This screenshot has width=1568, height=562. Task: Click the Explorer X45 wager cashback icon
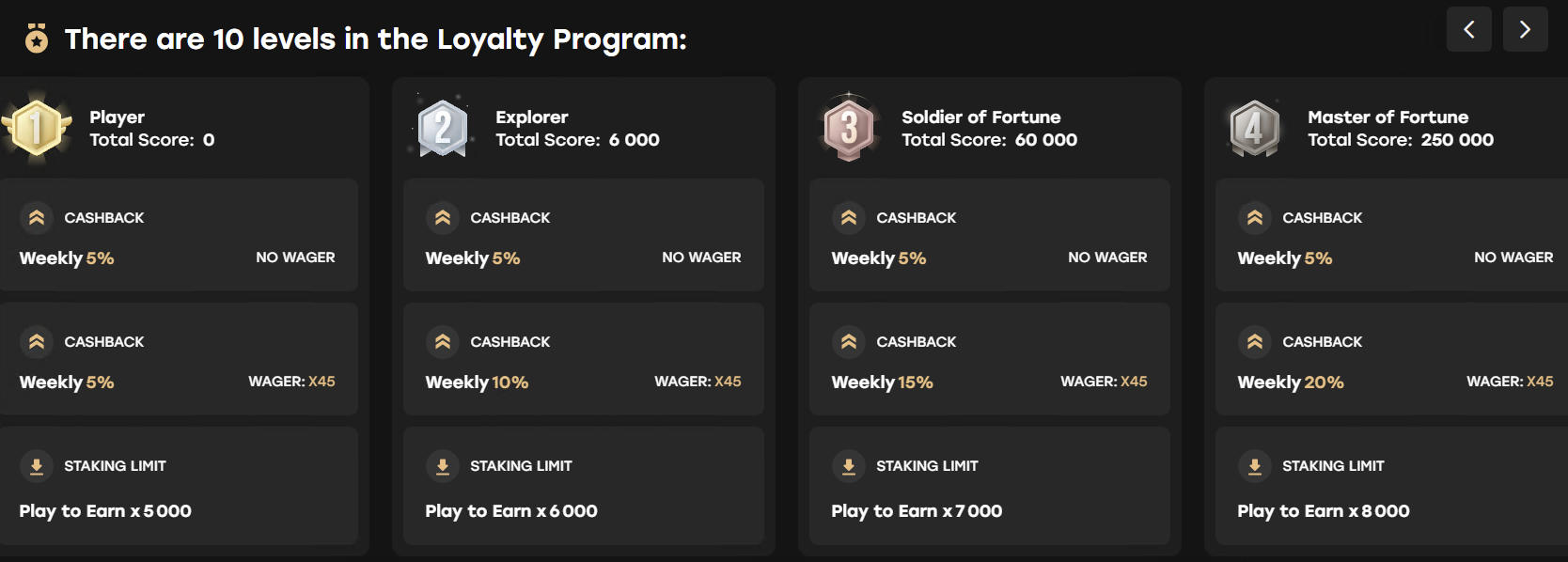click(x=443, y=342)
